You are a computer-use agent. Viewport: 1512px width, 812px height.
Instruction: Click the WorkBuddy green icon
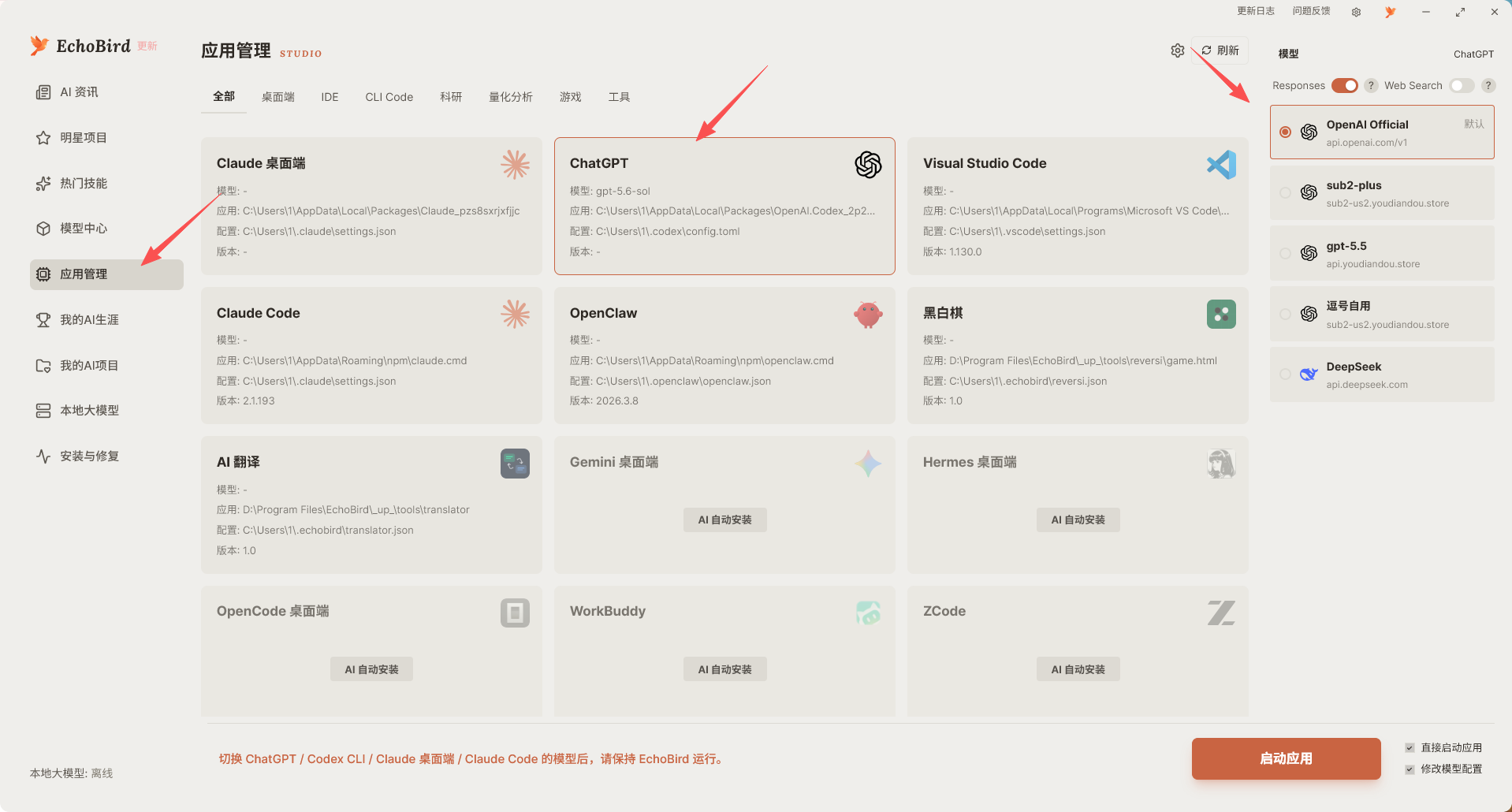(868, 613)
